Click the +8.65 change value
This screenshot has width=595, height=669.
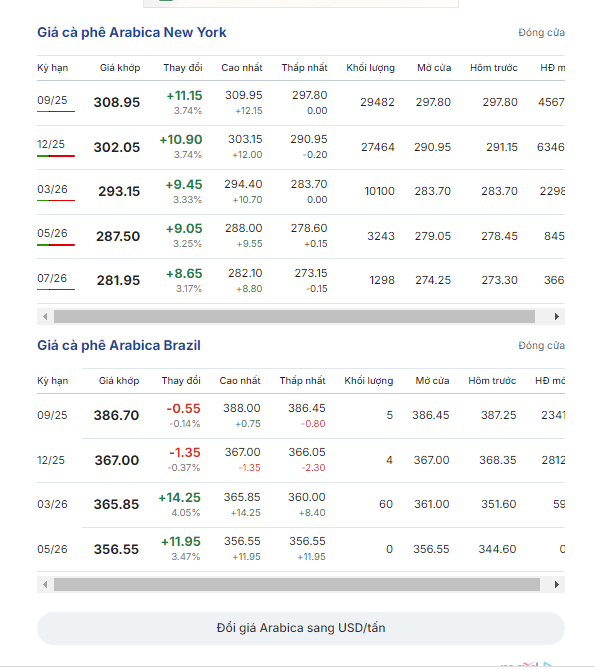(184, 273)
